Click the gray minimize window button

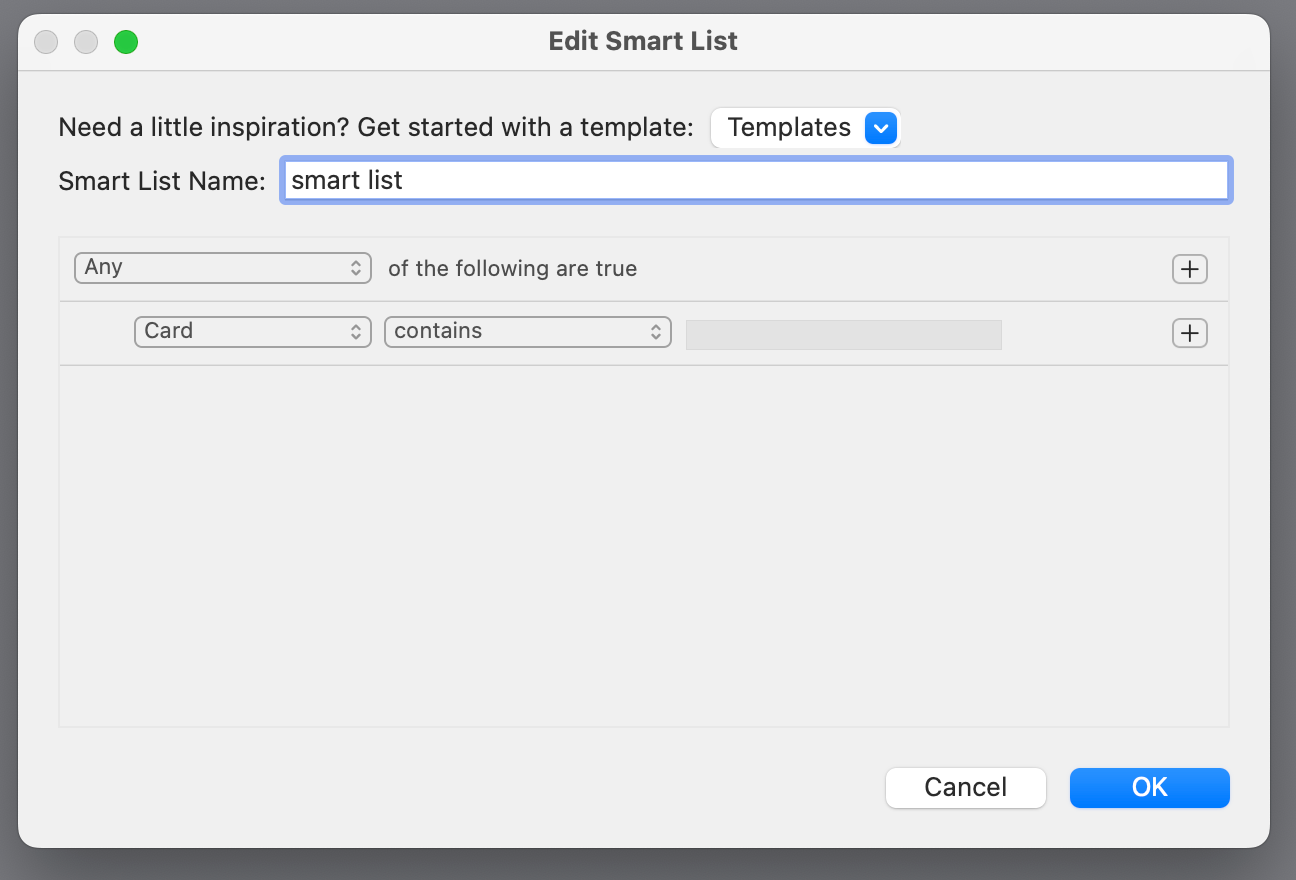(86, 42)
